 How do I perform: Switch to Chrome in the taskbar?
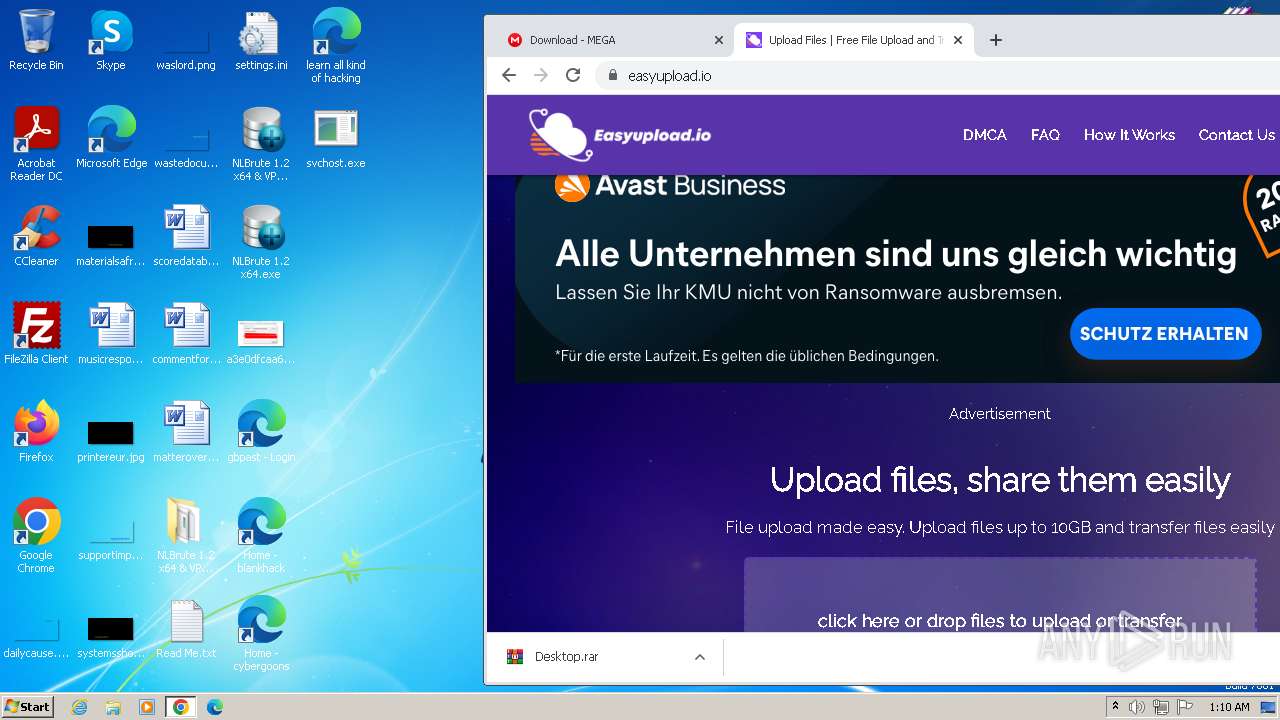tap(181, 707)
